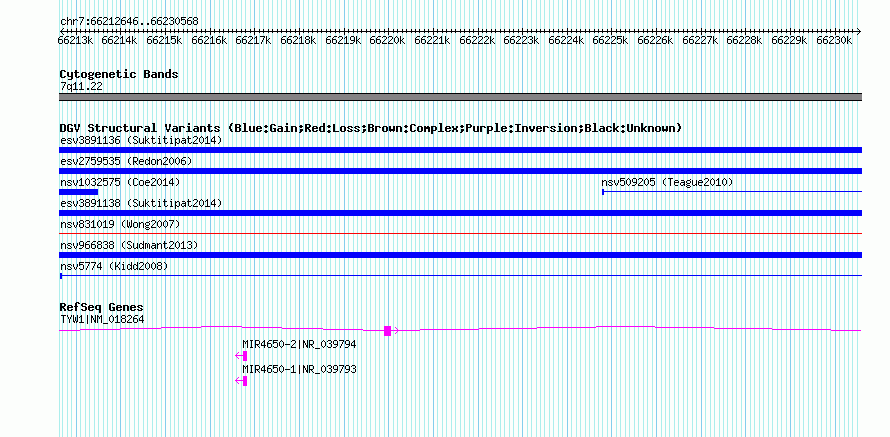This screenshot has width=890, height=437.
Task: Select the blue esv3891138 gain bar
Action: coord(460,213)
